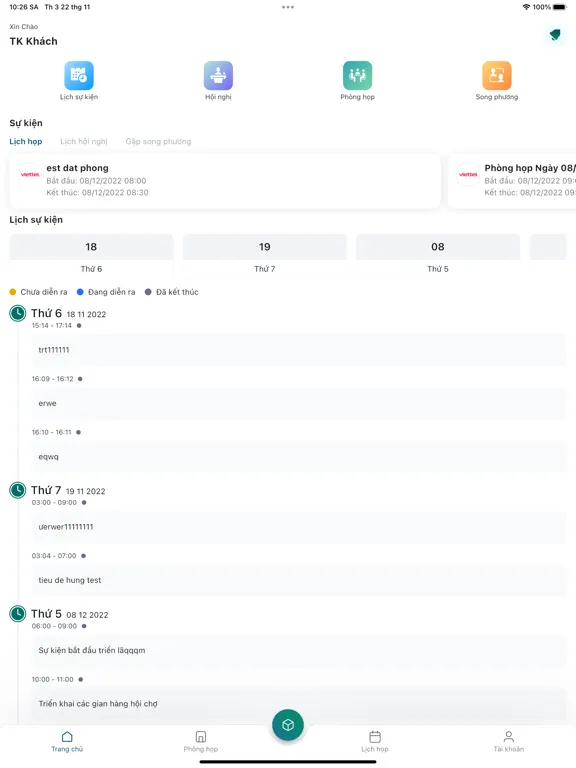Click the Viettel logo on 'est dat phong' card
This screenshot has height=768, width=576.
pyautogui.click(x=30, y=174)
